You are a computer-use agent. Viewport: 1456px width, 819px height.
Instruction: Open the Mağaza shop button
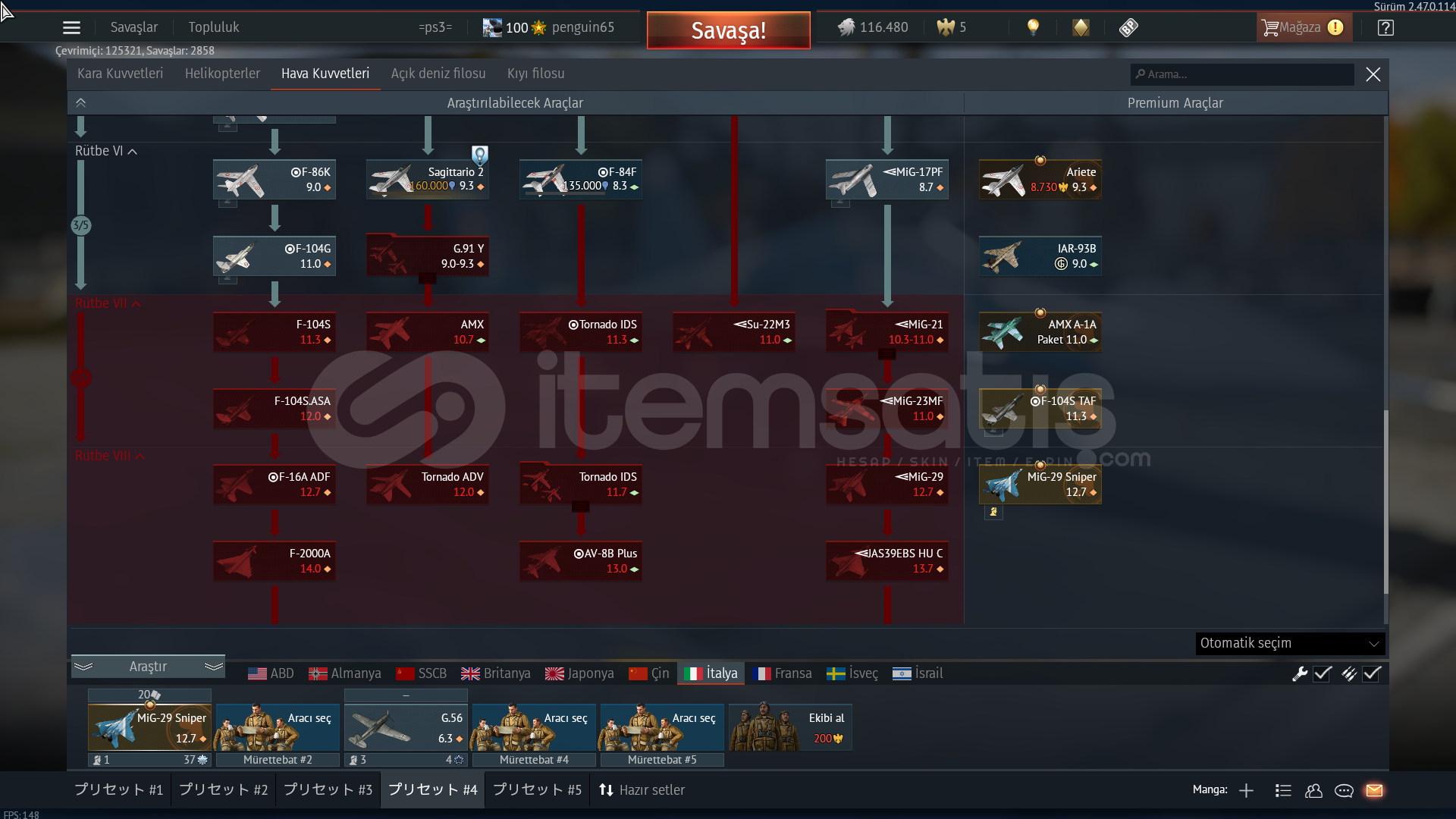1304,27
